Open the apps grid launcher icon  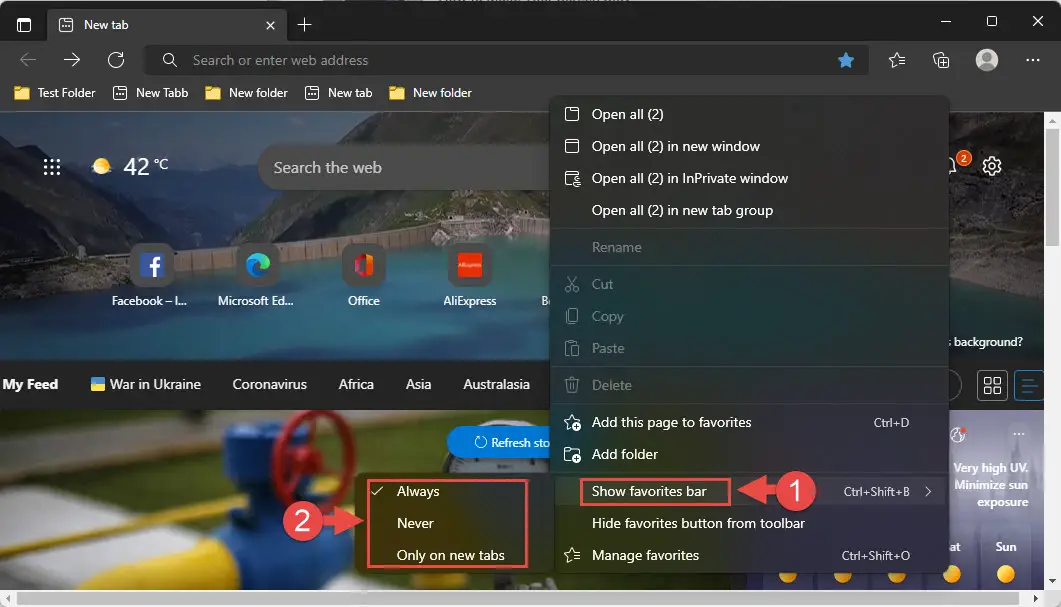coord(52,167)
